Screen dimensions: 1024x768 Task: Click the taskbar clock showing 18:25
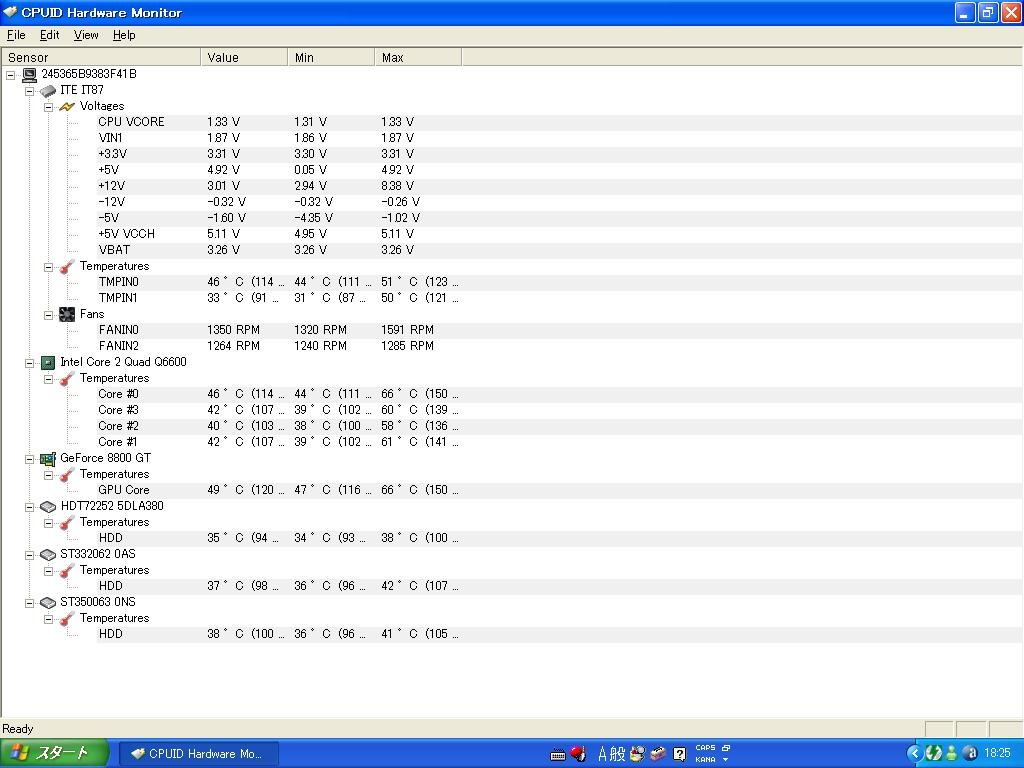997,754
